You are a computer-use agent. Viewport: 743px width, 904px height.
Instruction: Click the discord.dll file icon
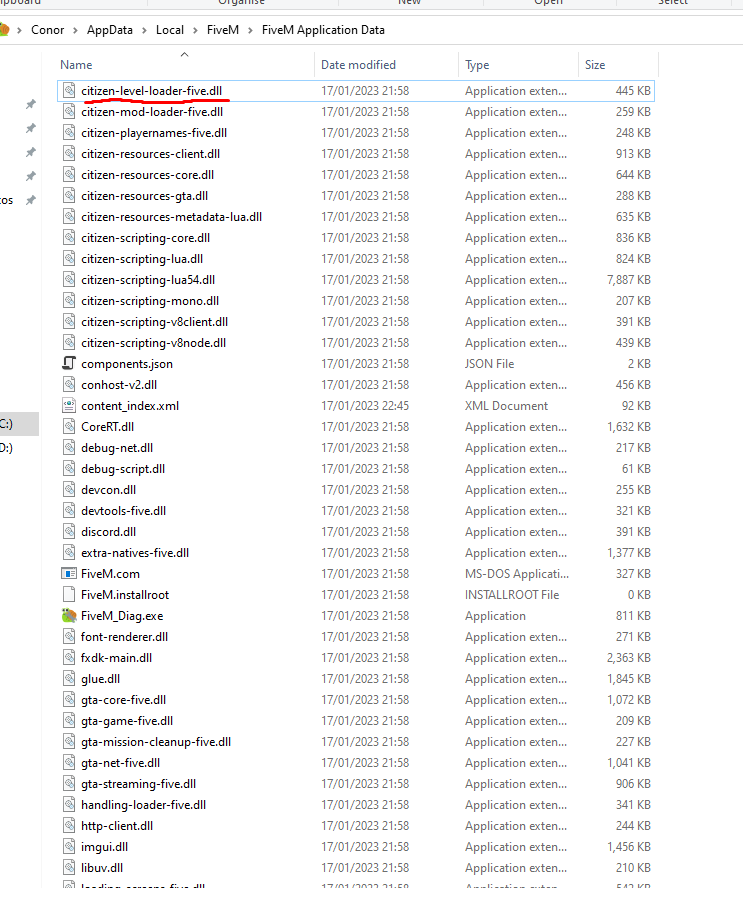(x=69, y=532)
